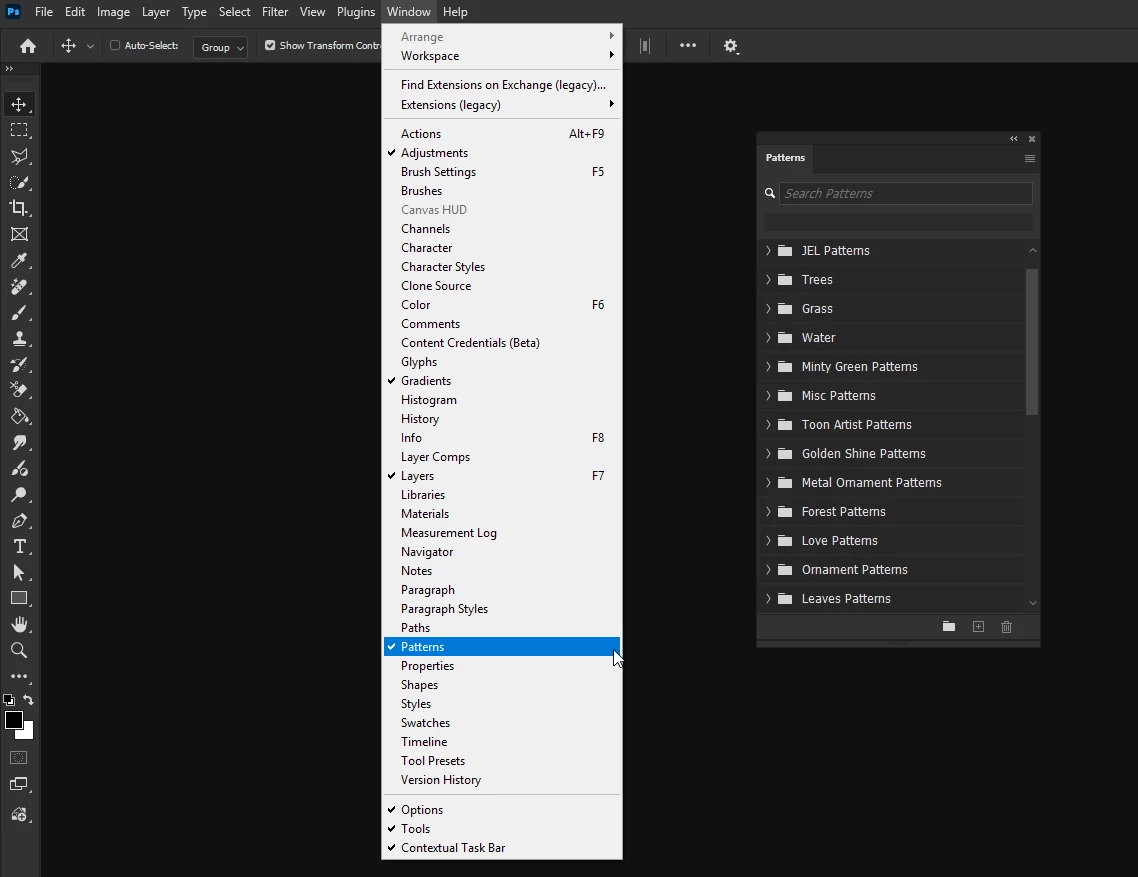Image resolution: width=1138 pixels, height=877 pixels.
Task: Toggle Contextual Task Bar menu entry
Action: tap(502, 847)
